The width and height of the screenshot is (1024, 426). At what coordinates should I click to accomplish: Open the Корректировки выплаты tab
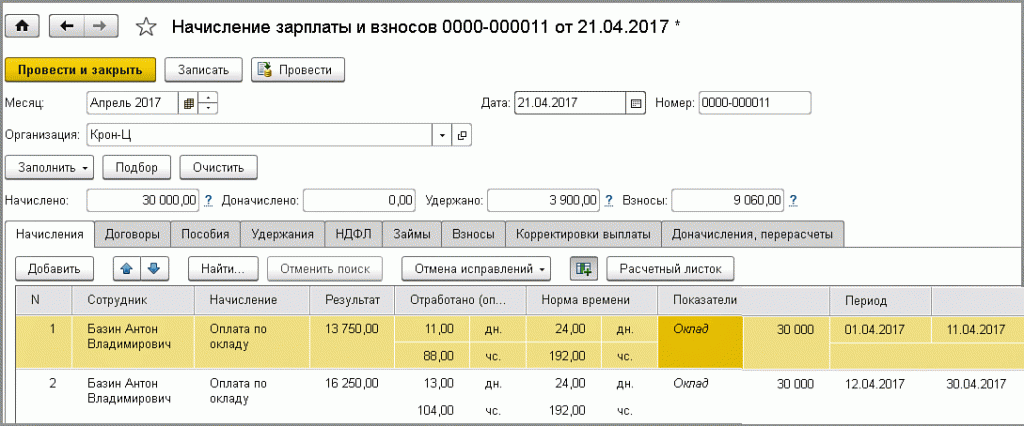[583, 234]
